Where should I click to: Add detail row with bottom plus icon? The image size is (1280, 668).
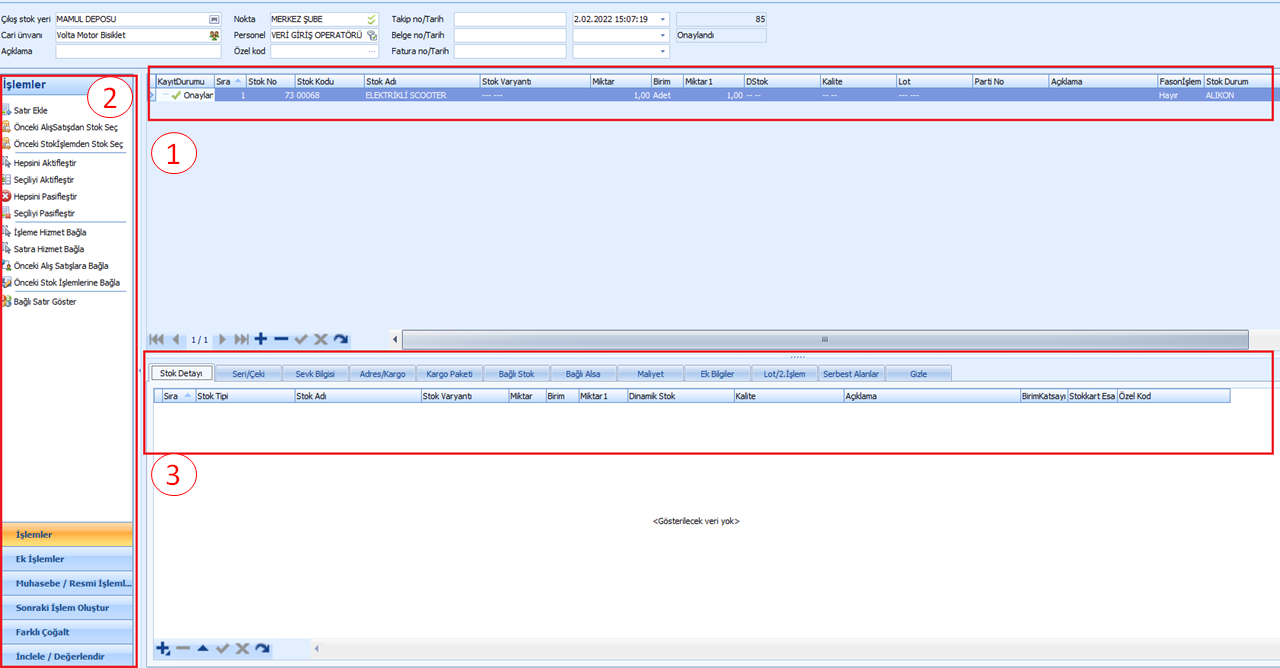pos(163,648)
